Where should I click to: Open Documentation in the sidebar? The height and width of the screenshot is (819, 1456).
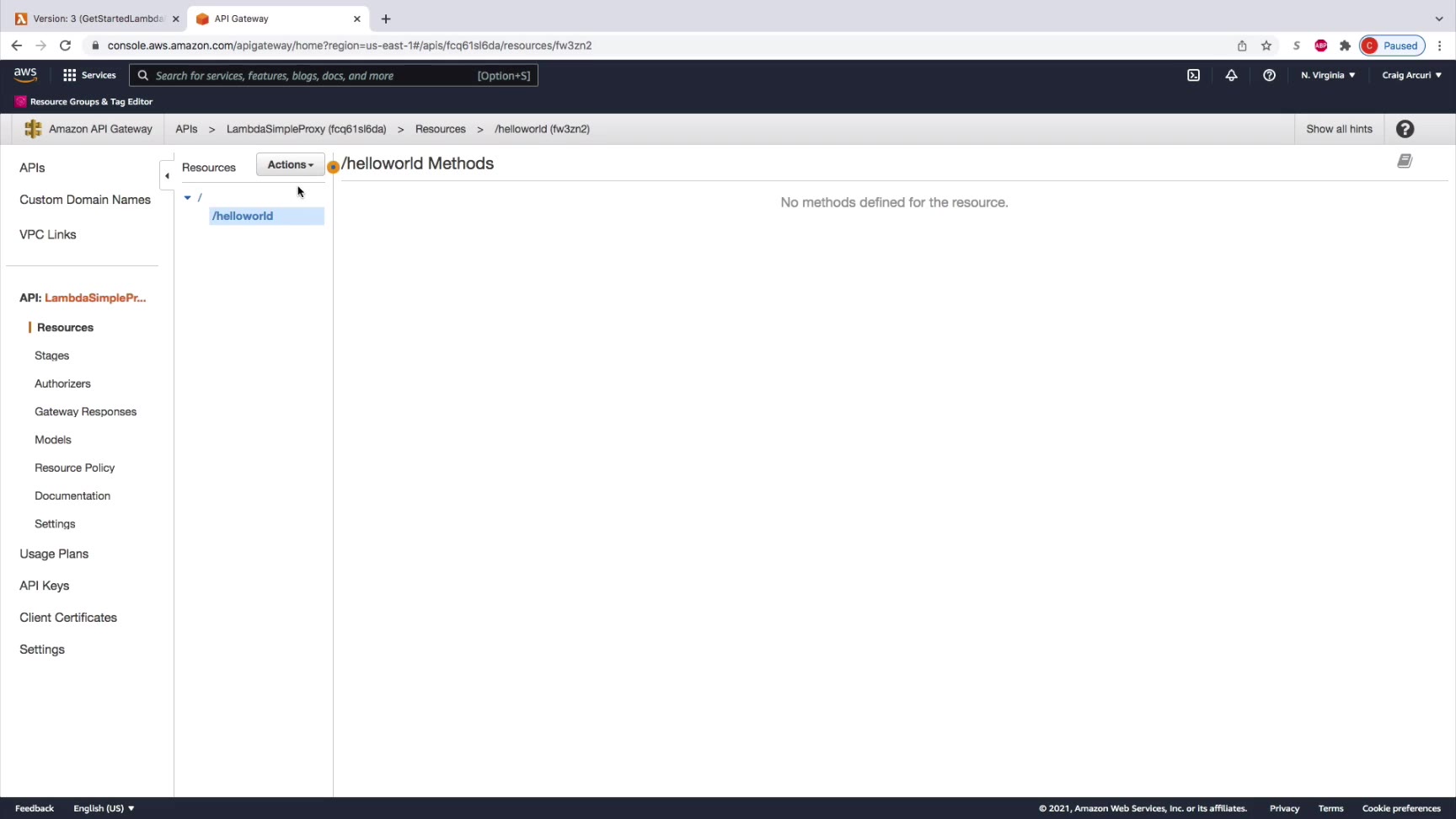tap(72, 495)
